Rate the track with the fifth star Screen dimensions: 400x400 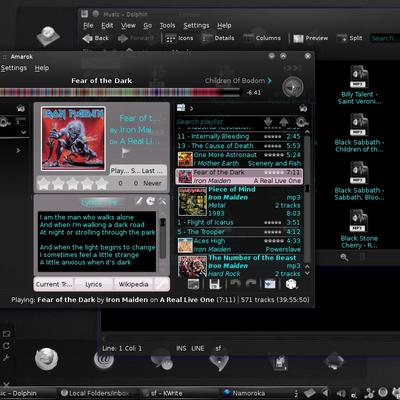pos(101,183)
